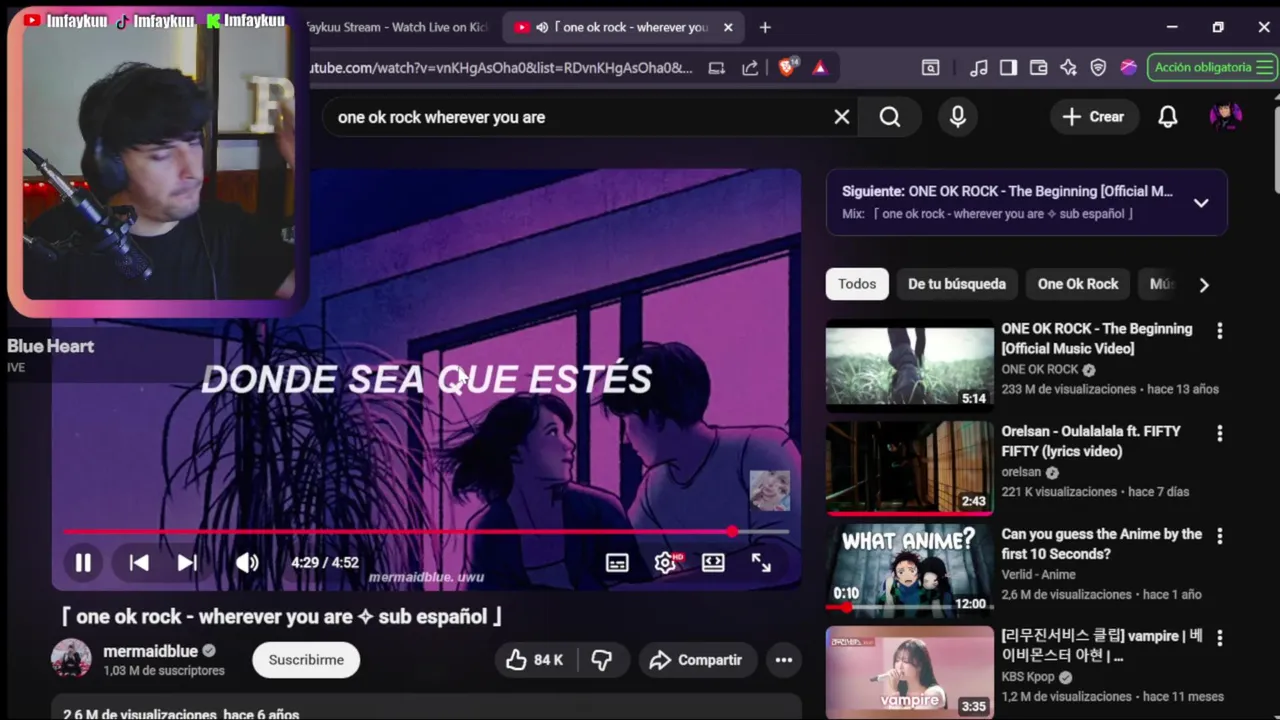
Task: Click the purple profile circle toolbar icon
Action: pyautogui.click(x=1128, y=68)
